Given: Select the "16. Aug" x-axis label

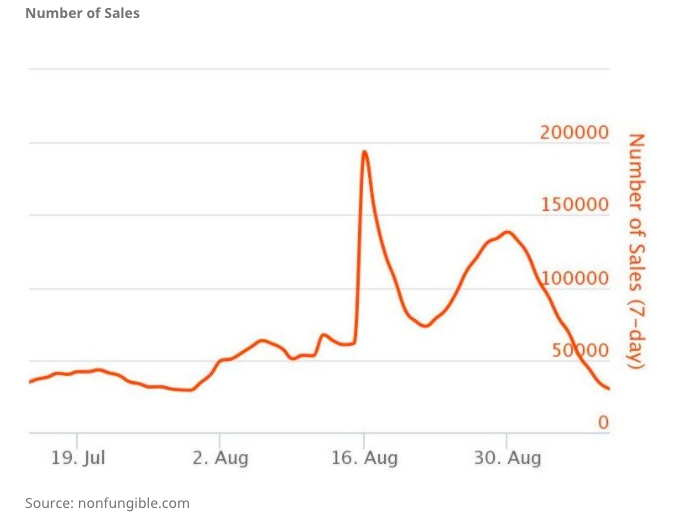Looking at the screenshot, I should [x=365, y=458].
